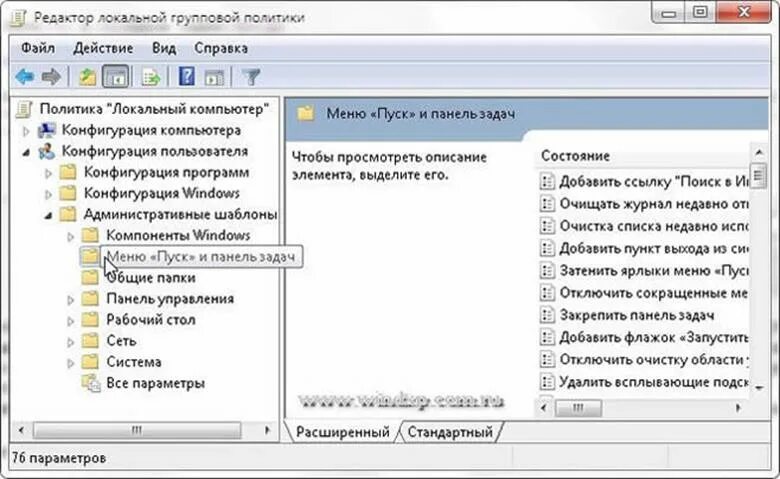This screenshot has width=780, height=479.
Task: Expand Сеть tree node
Action: 71,342
